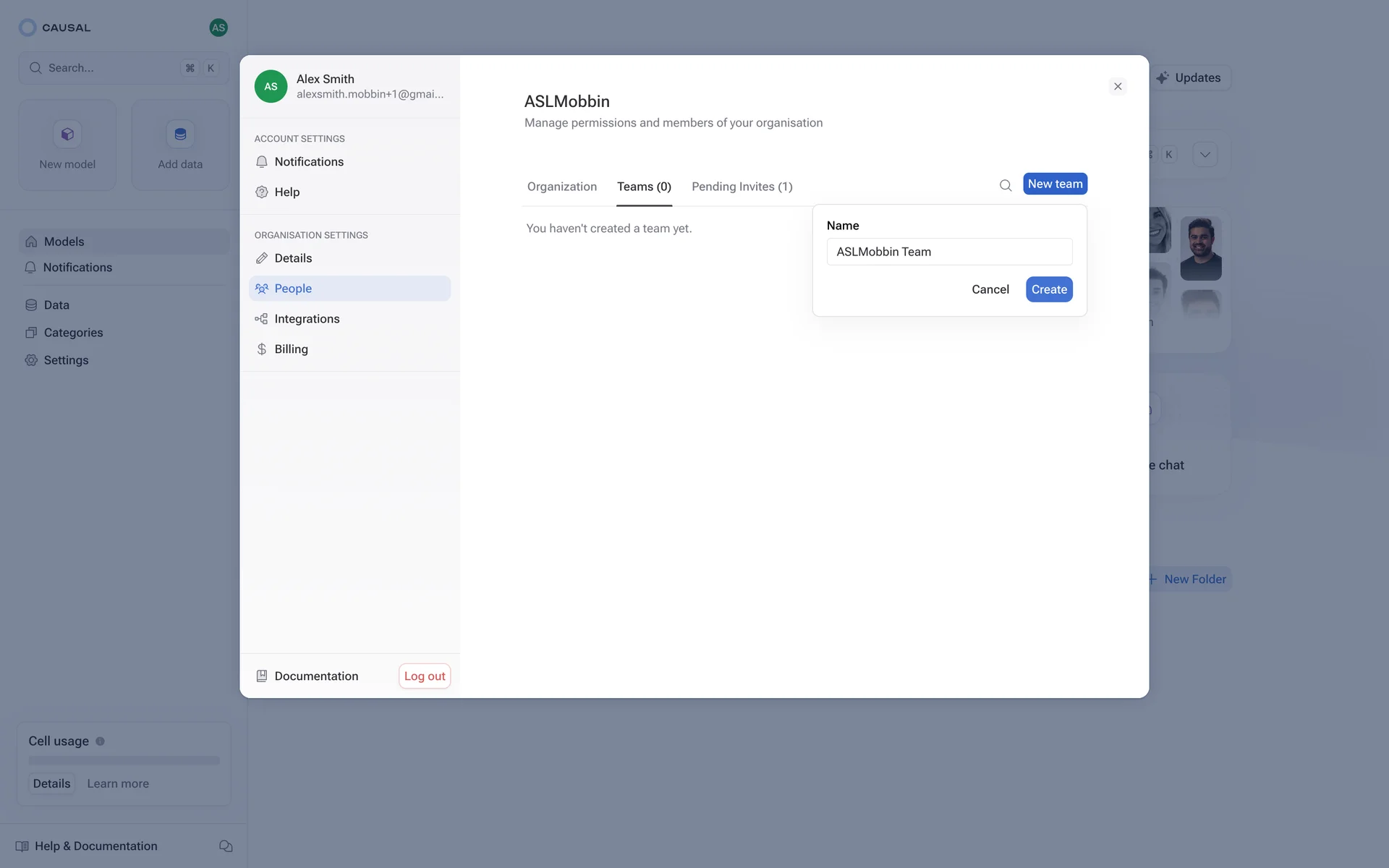Click the search magnifier icon beside New team

1006,185
